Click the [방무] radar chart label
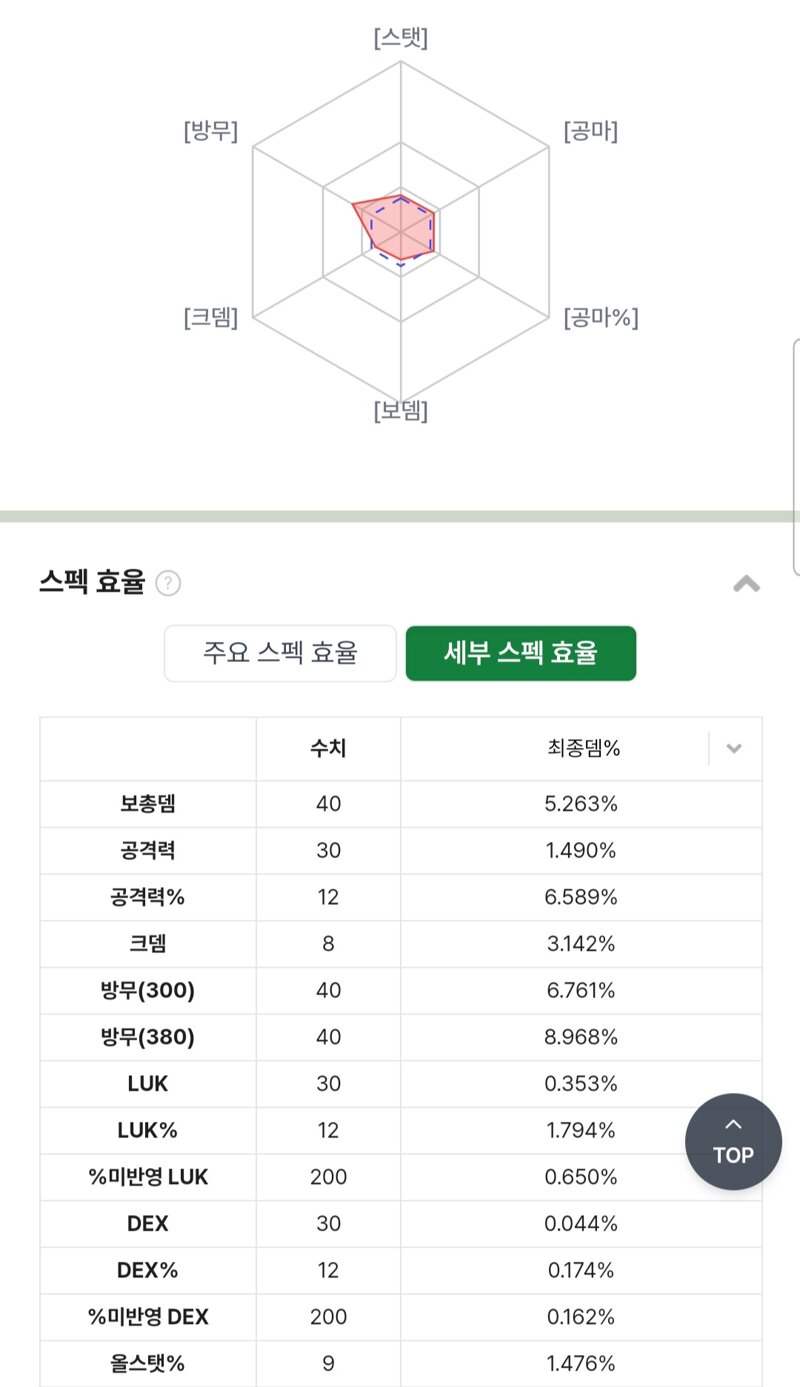Screen dimensions: 800x1387 211,131
